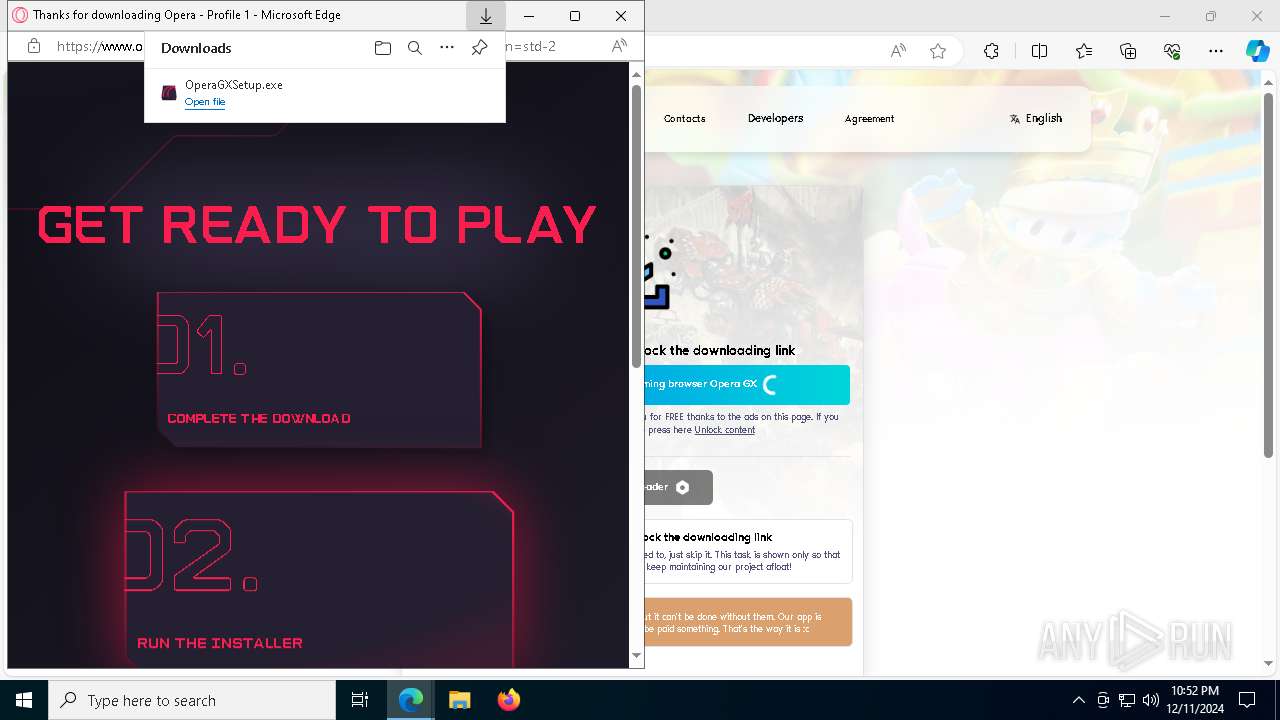Open notification center icon
1280x720 pixels.
tap(1247, 700)
